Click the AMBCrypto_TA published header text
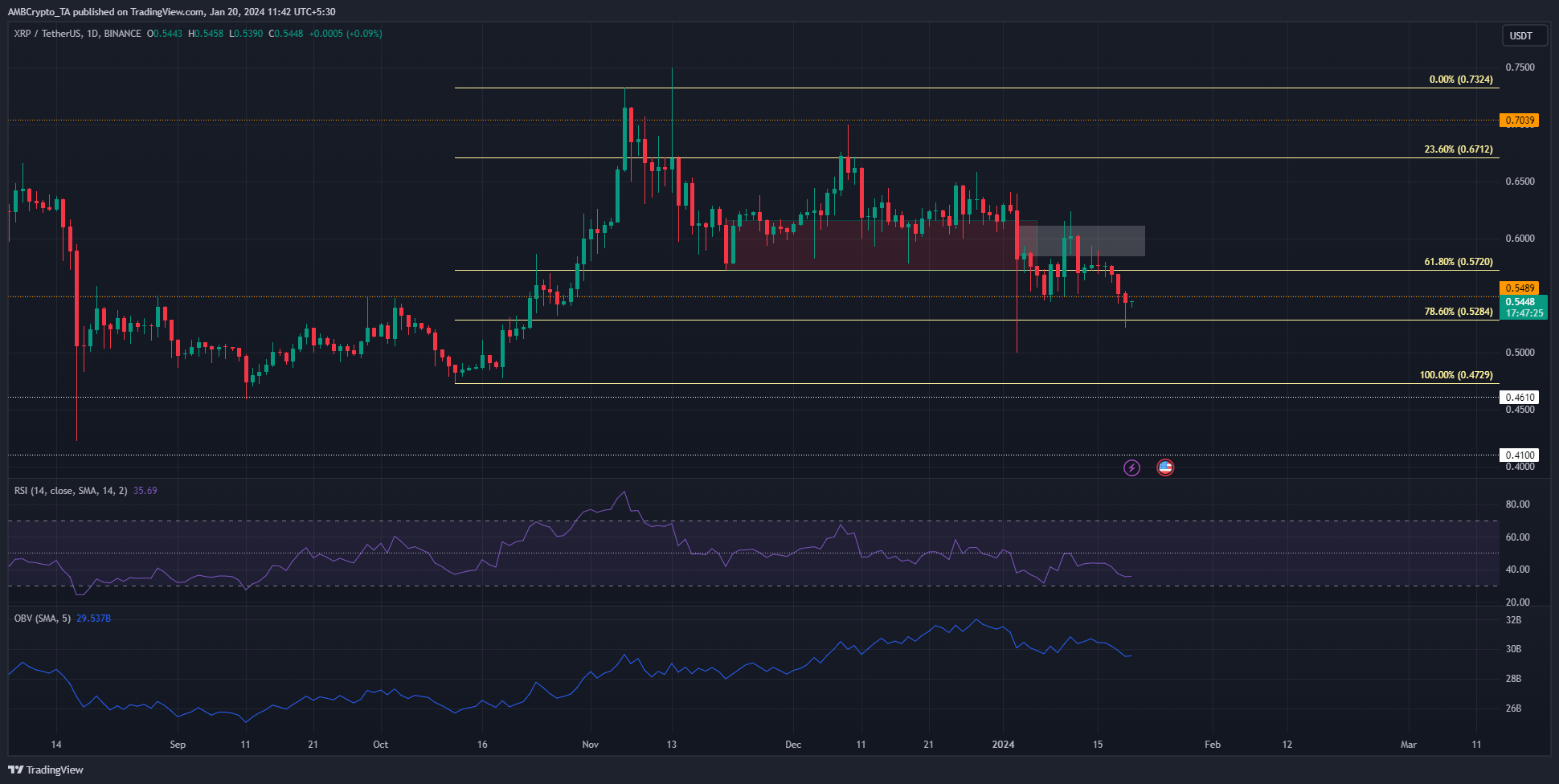Image resolution: width=1559 pixels, height=784 pixels. point(171,12)
